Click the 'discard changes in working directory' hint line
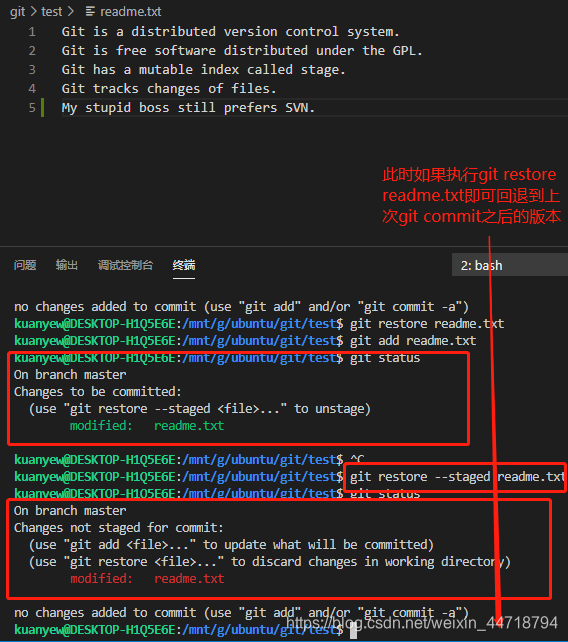This screenshot has height=642, width=568. (x=269, y=562)
